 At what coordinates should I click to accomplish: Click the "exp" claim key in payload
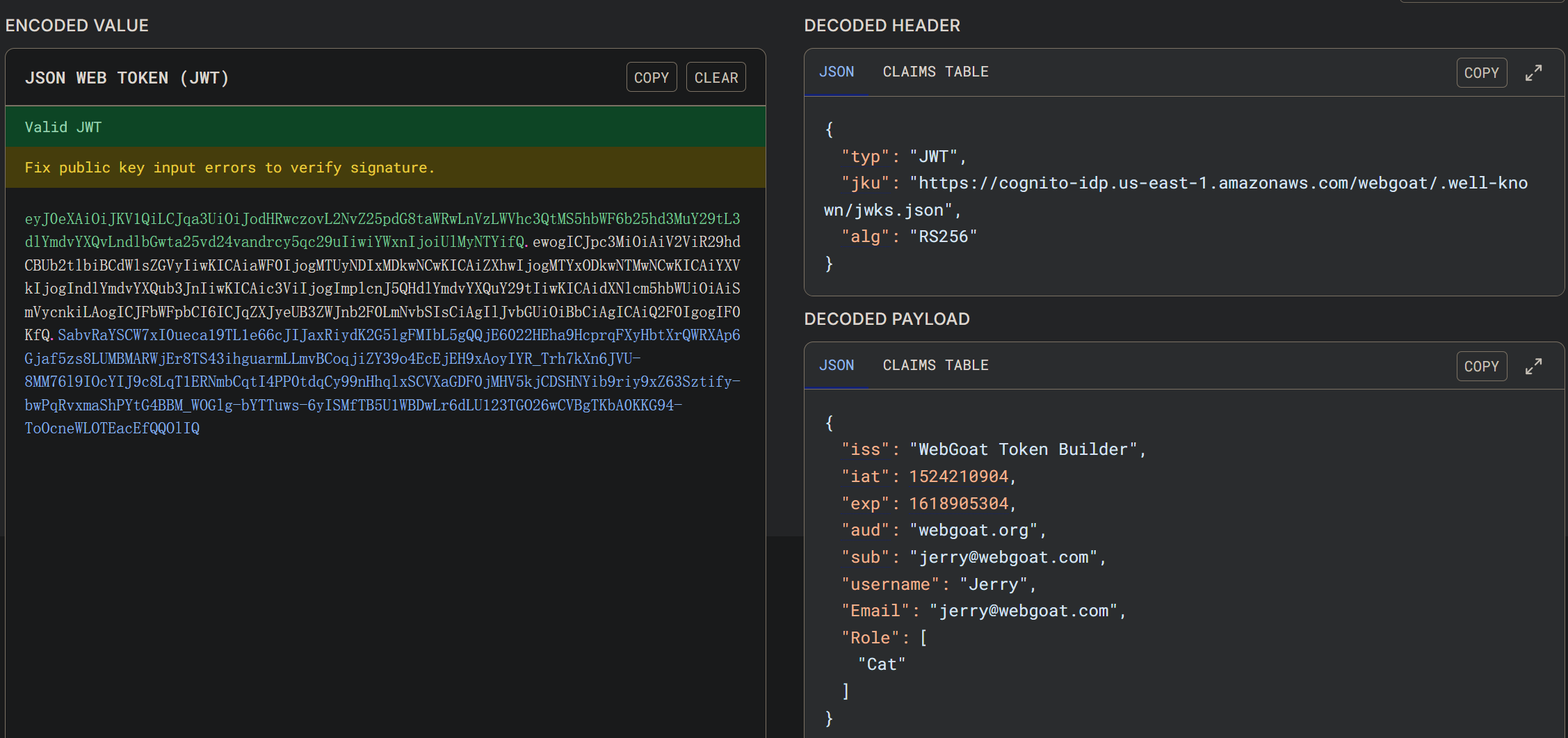tap(866, 504)
